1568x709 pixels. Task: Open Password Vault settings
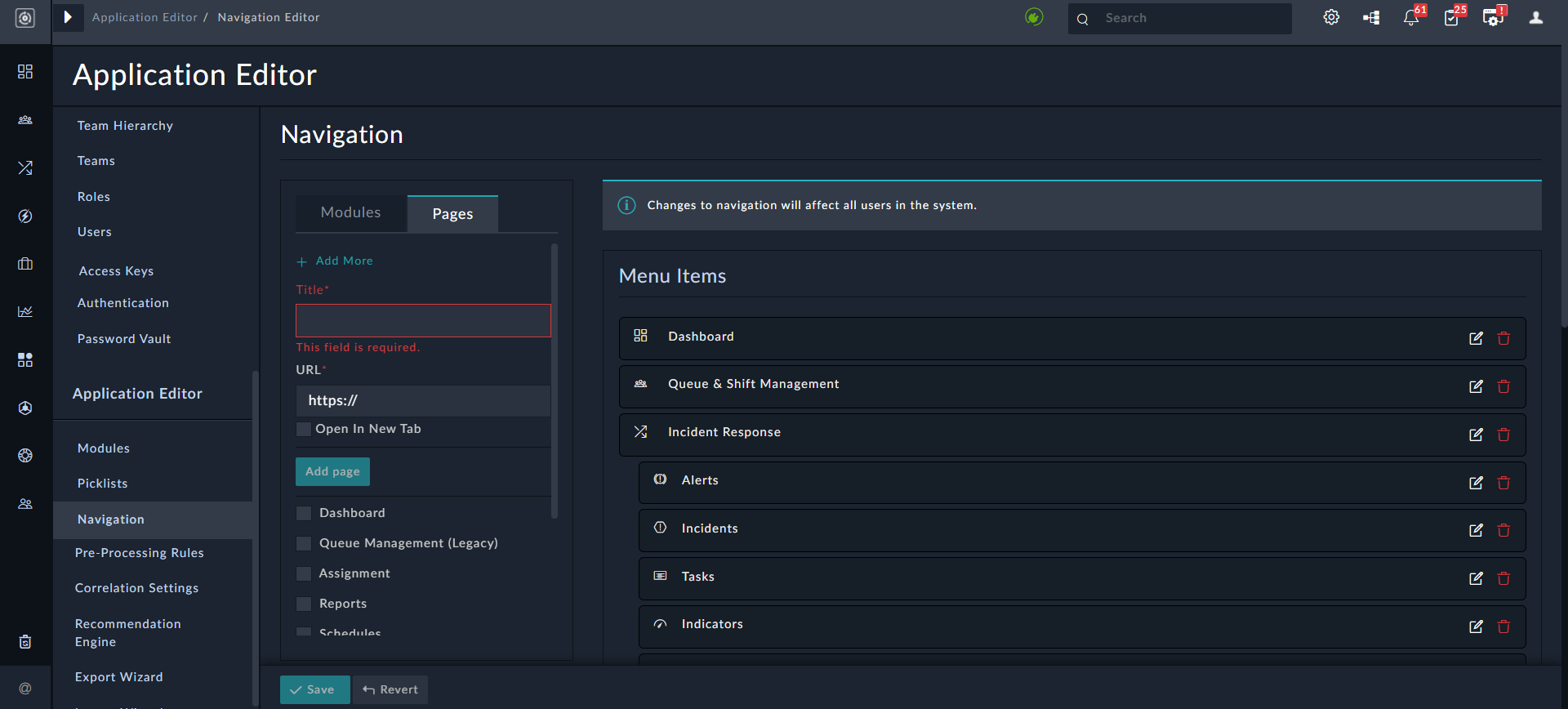[x=124, y=339]
